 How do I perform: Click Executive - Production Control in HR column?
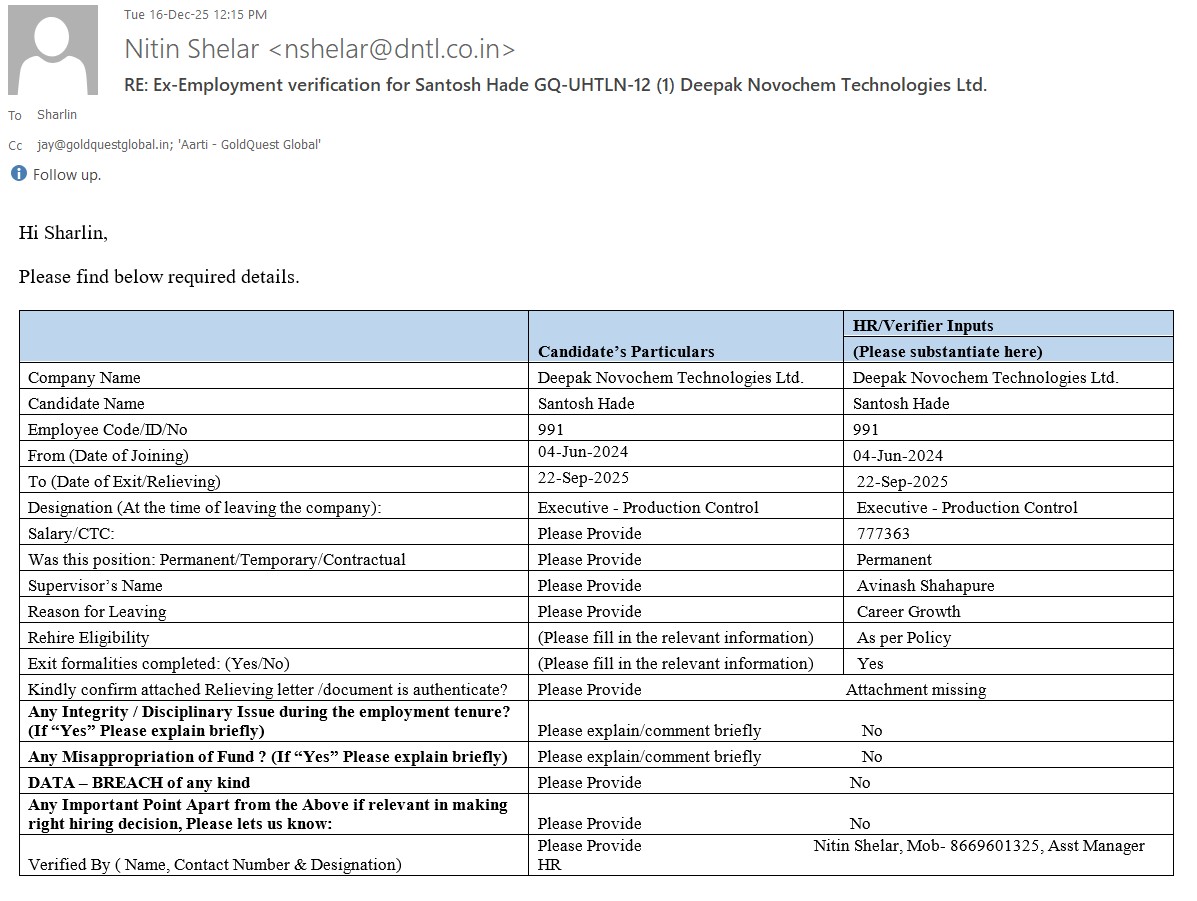point(966,508)
